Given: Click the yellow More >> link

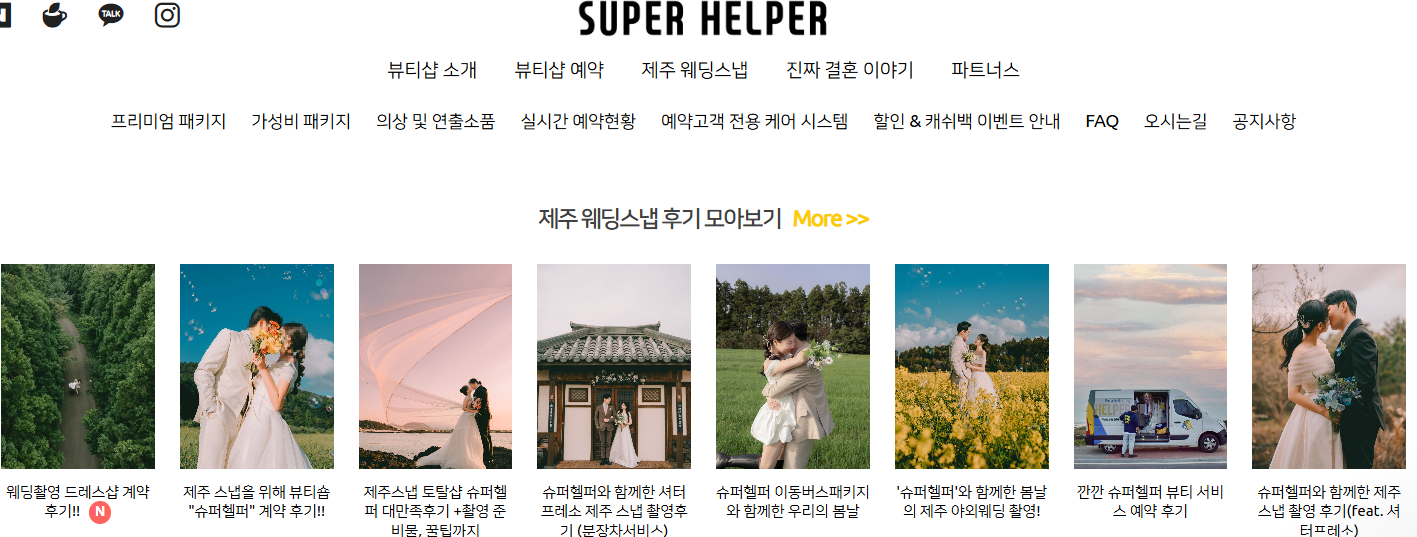Looking at the screenshot, I should coord(830,219).
